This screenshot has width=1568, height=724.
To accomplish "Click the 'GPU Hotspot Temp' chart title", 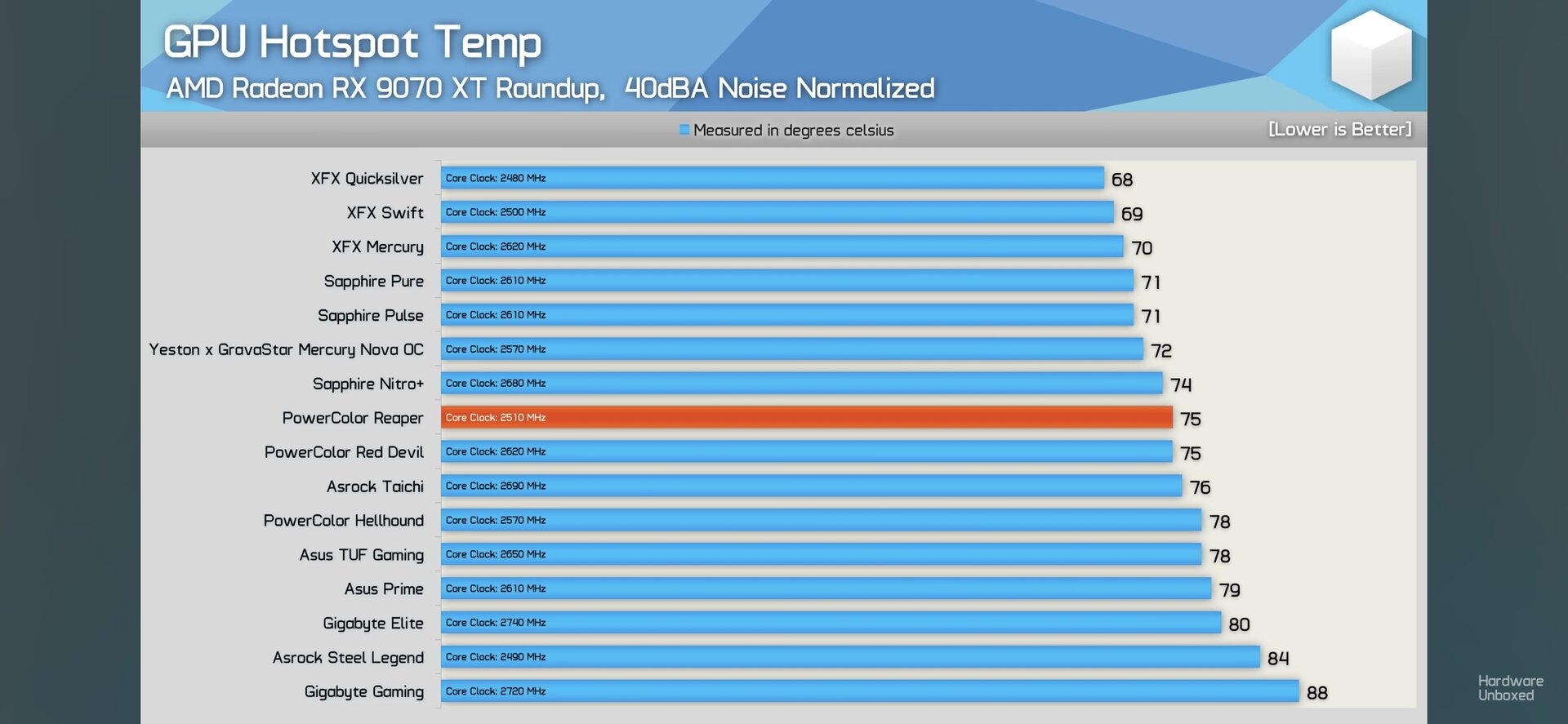I will 352,43.
